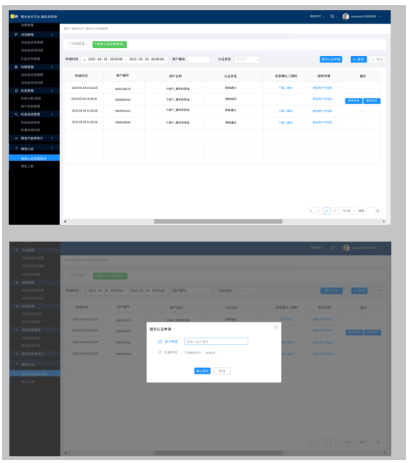Click the export icon button beside search
This screenshot has width=410, height=463.
[x=378, y=59]
